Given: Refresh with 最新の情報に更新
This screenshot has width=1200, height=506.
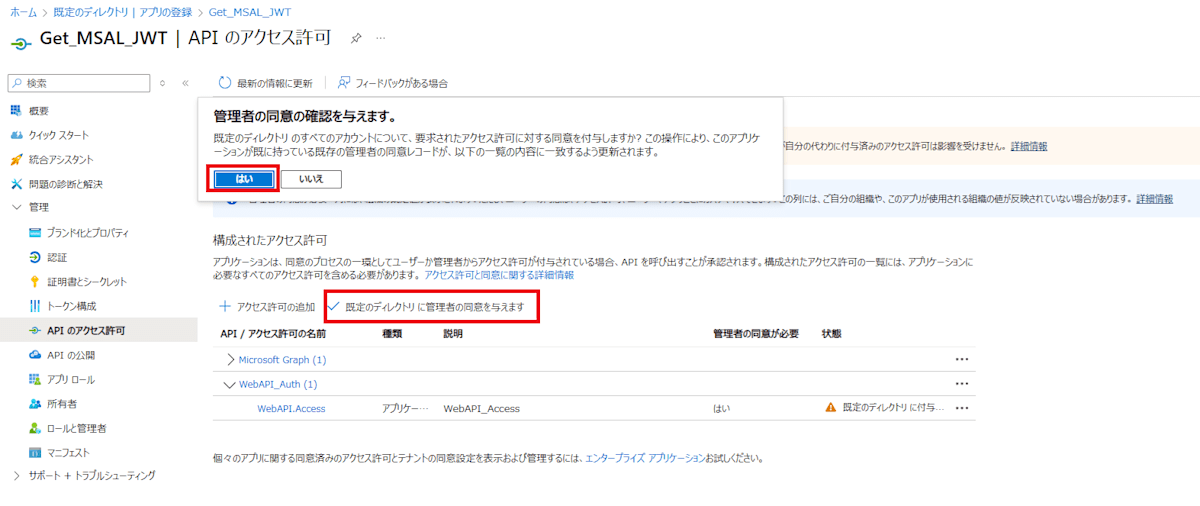Looking at the screenshot, I should pos(265,83).
